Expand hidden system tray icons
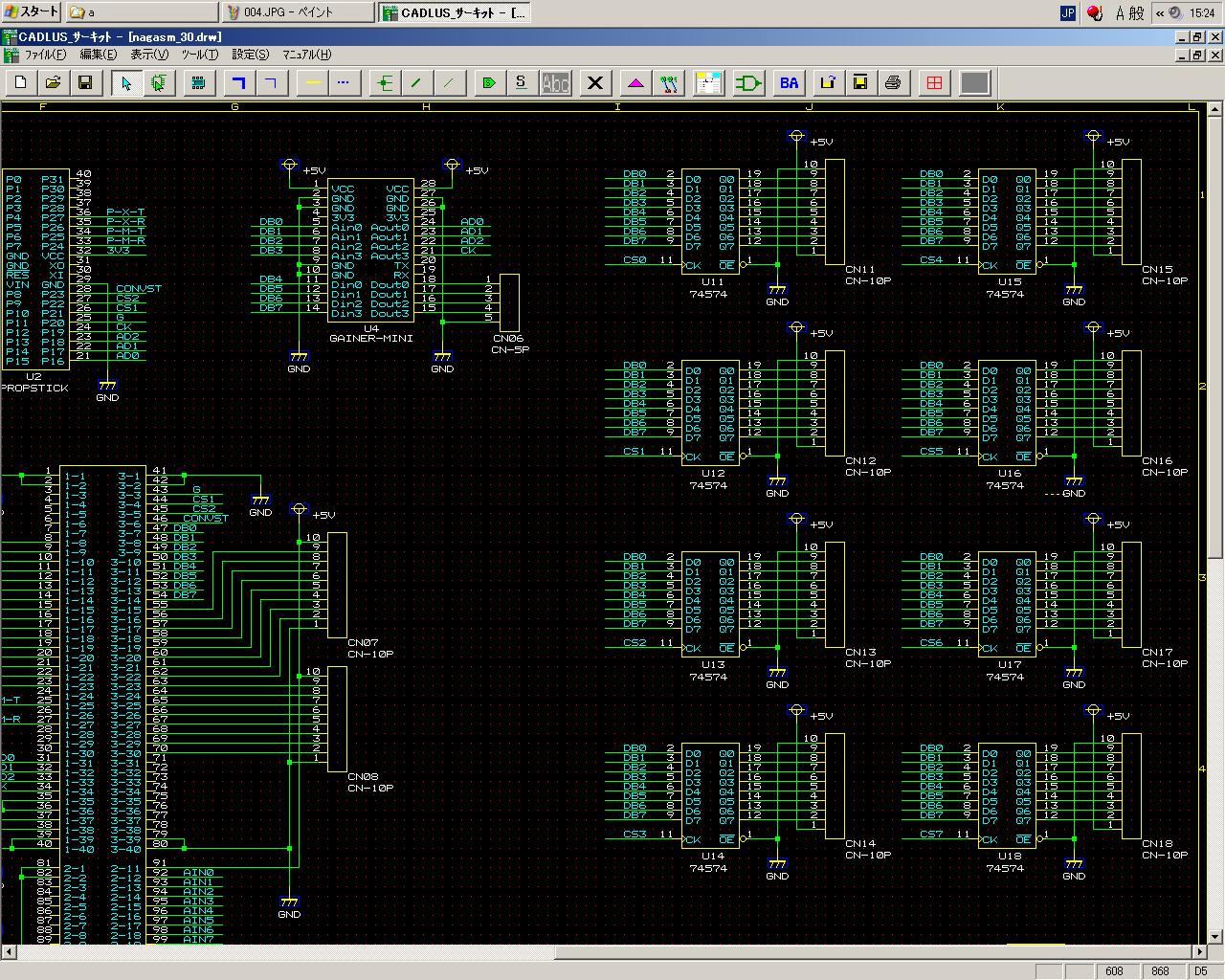 (x=1160, y=12)
